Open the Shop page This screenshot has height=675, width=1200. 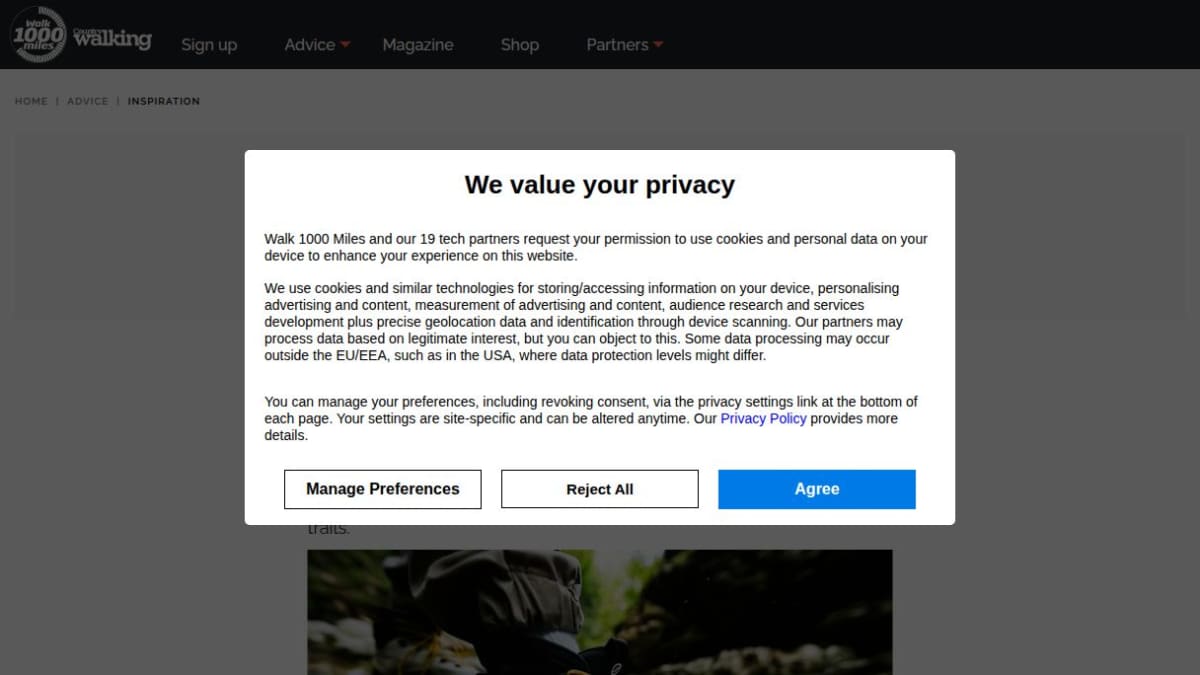(x=519, y=45)
